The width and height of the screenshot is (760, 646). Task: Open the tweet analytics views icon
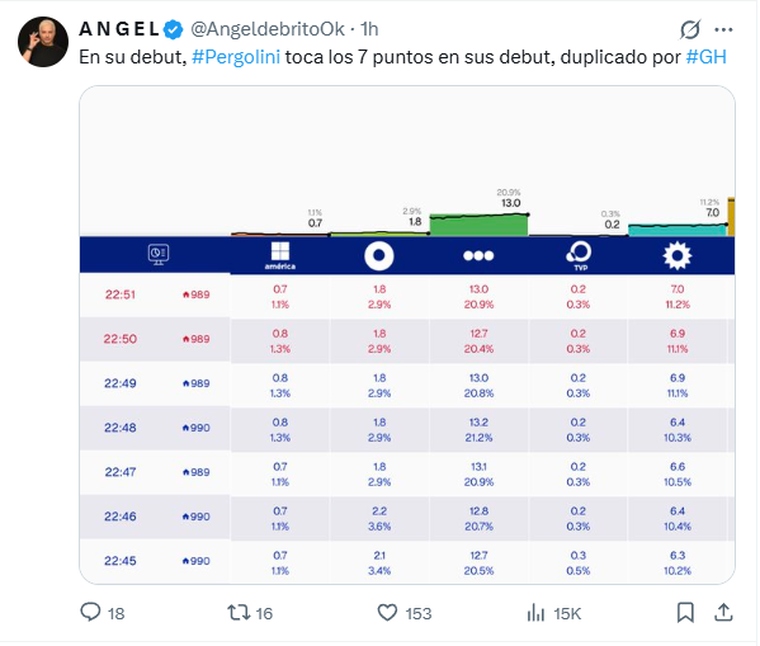tap(536, 612)
